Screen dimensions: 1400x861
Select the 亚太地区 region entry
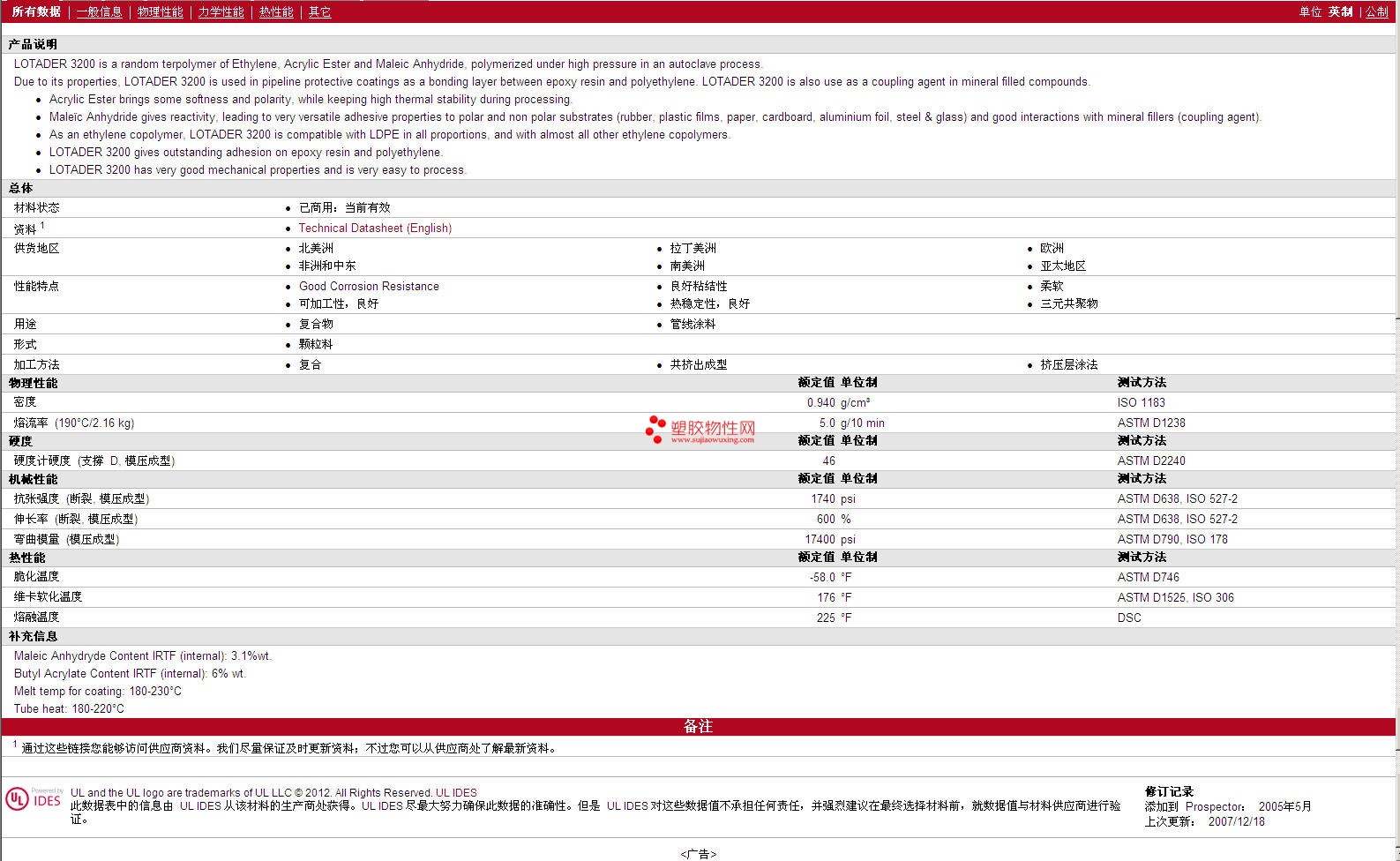(x=1063, y=266)
